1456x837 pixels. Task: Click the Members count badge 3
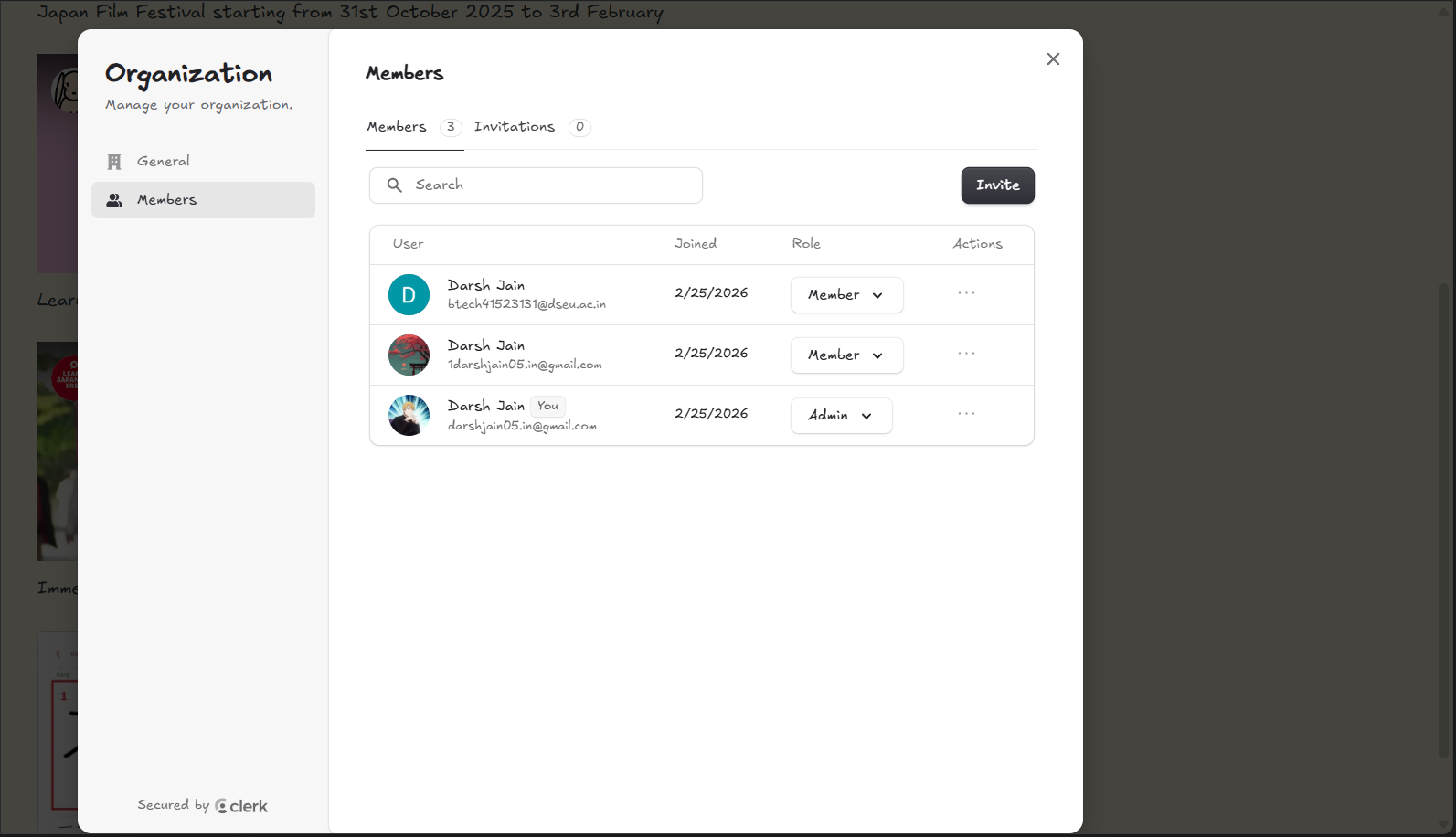(x=451, y=127)
